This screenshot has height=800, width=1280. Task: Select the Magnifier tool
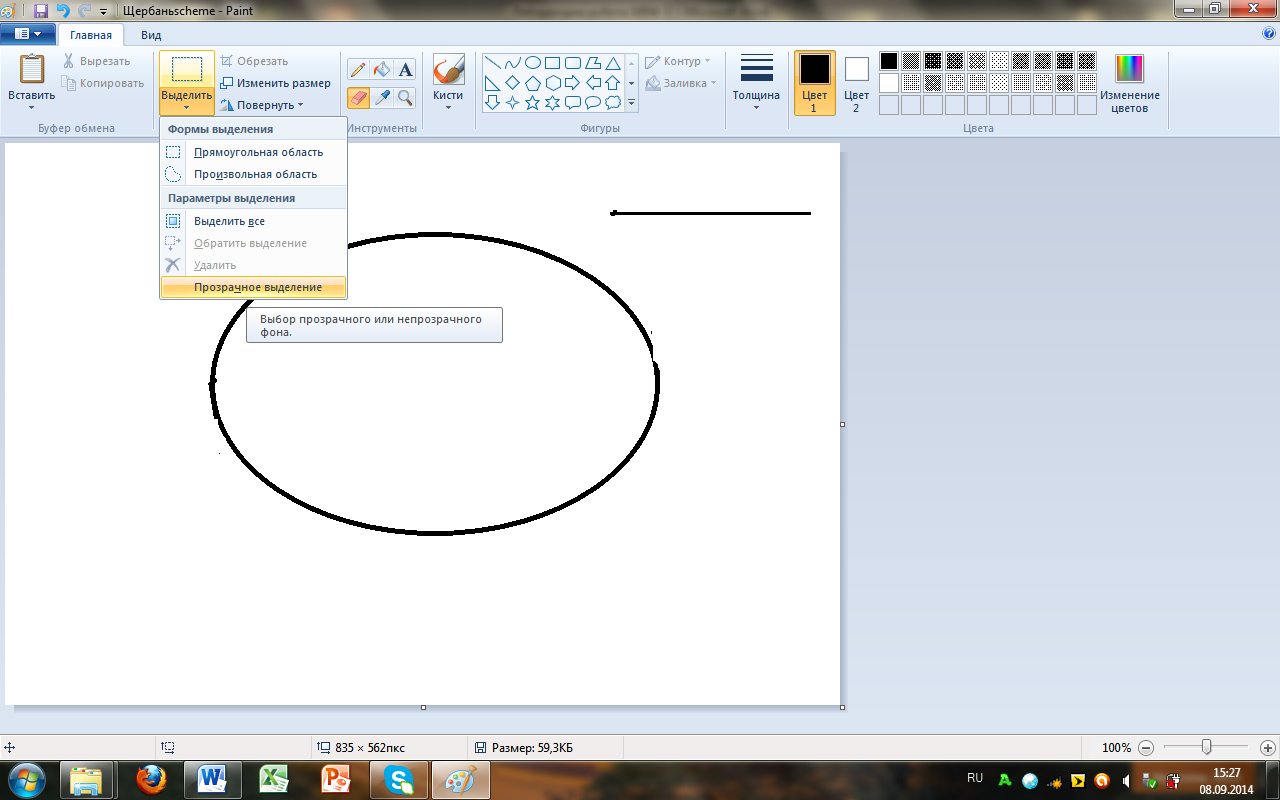(x=405, y=97)
